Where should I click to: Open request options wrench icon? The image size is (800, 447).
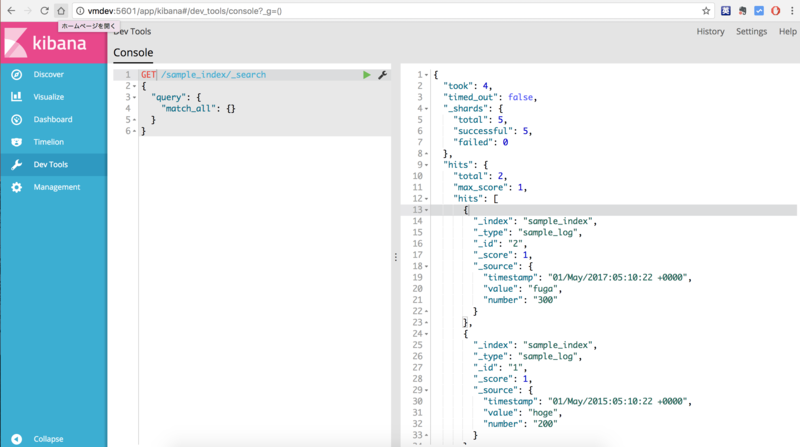382,75
